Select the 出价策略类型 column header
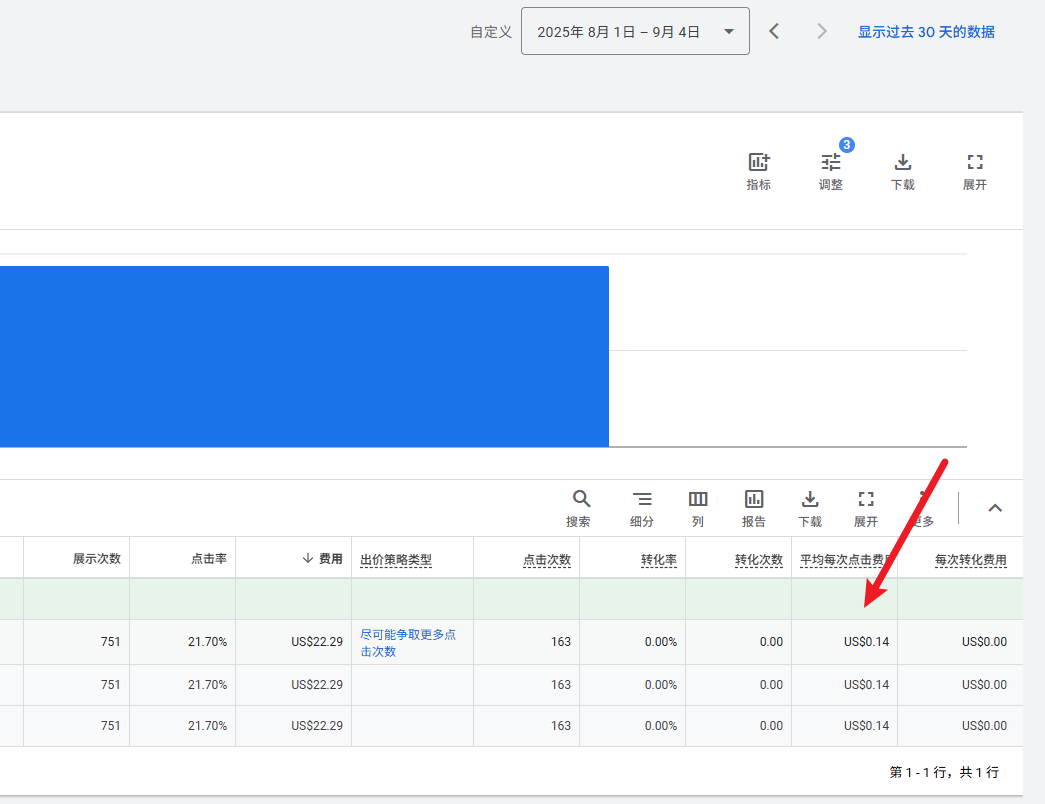Screen dimensions: 1045x804 click(396, 560)
